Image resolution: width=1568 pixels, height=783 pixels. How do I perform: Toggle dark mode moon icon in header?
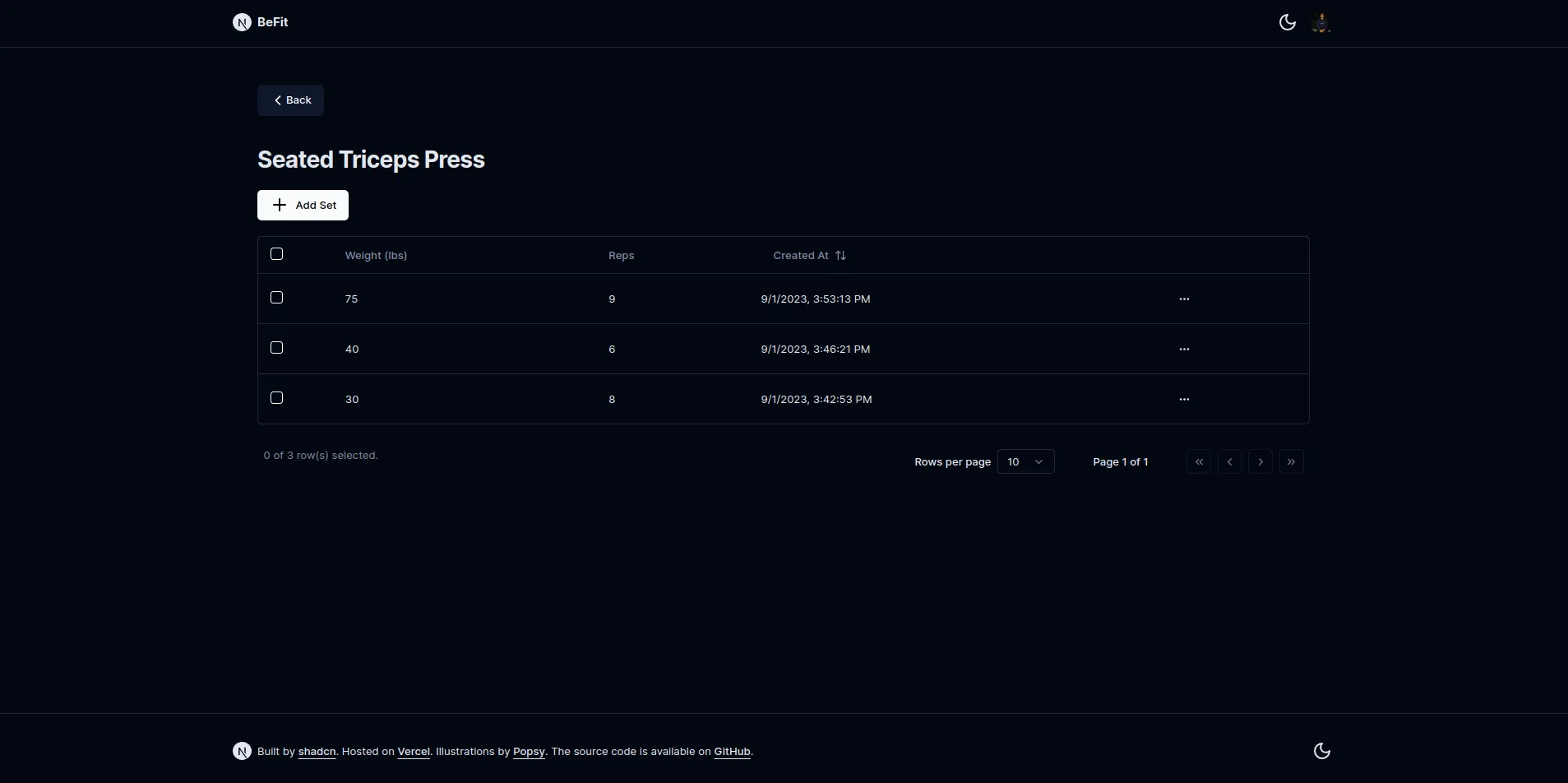tap(1288, 22)
